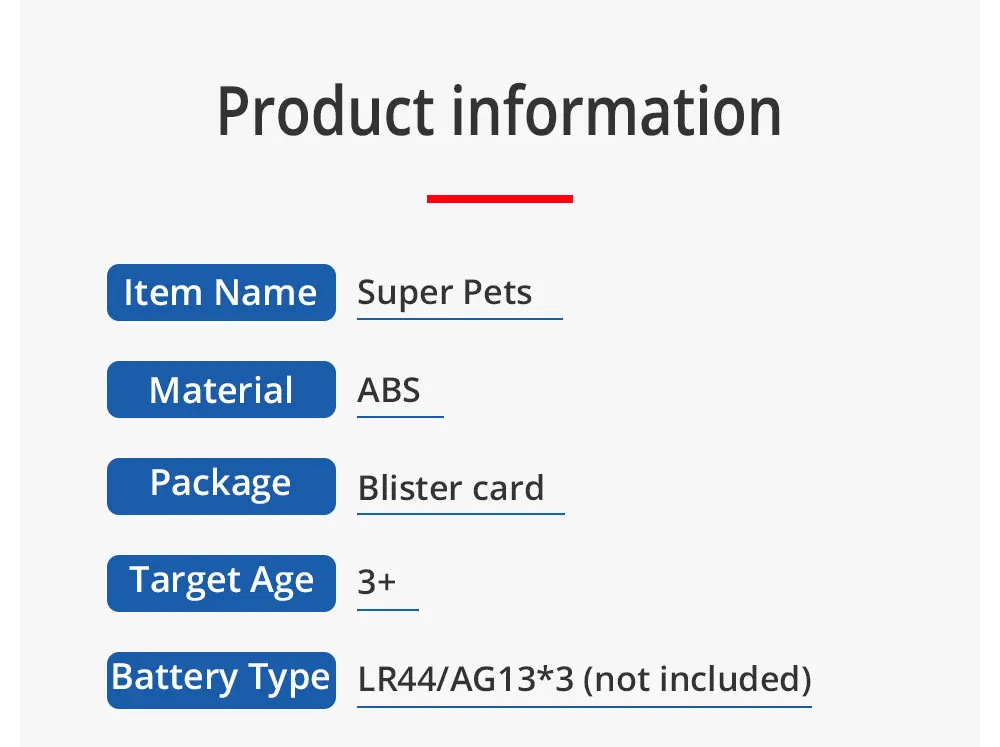
Task: Click the Material blue label
Action: click(x=221, y=390)
